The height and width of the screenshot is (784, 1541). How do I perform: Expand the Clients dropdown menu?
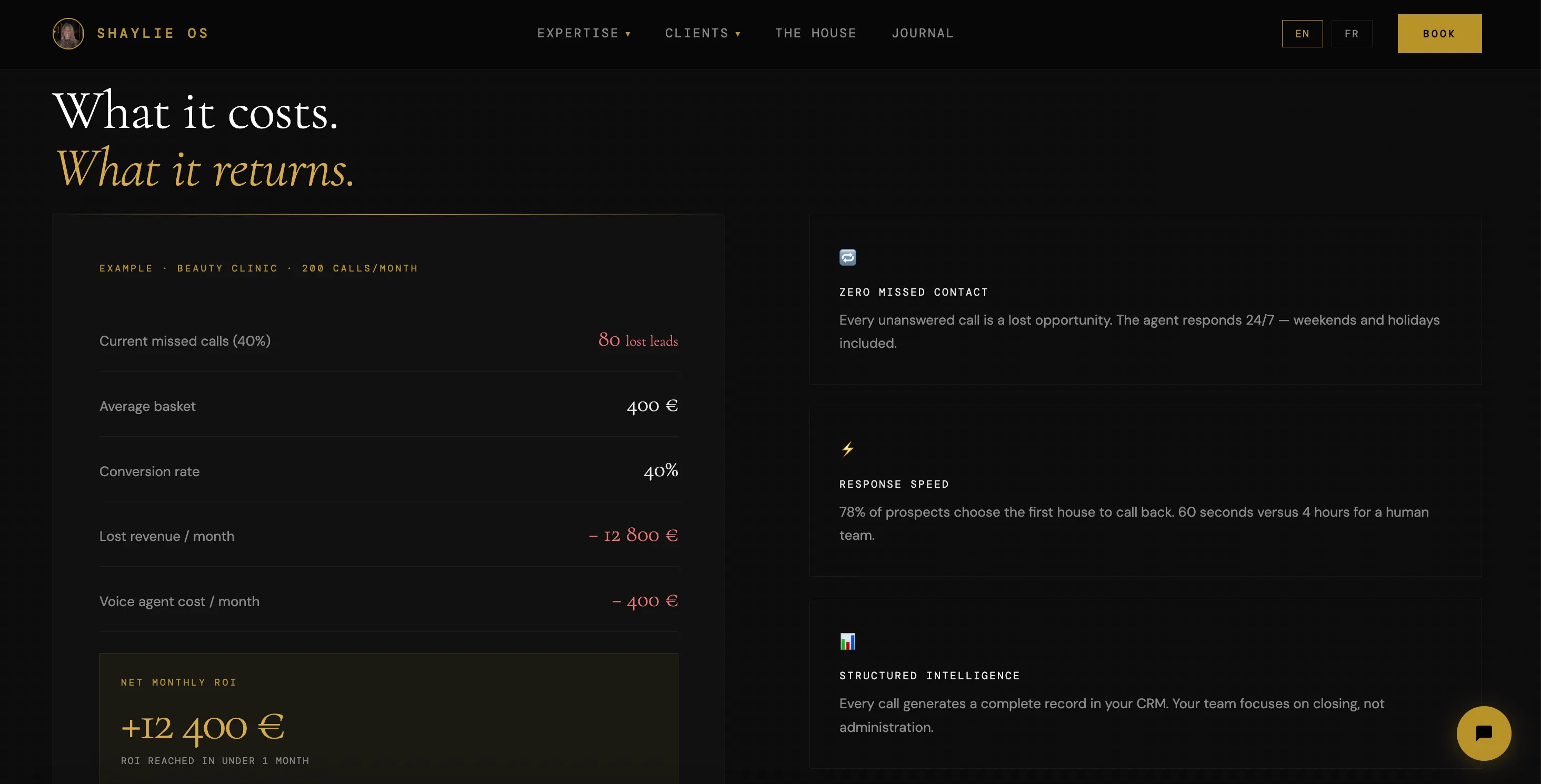pos(703,34)
